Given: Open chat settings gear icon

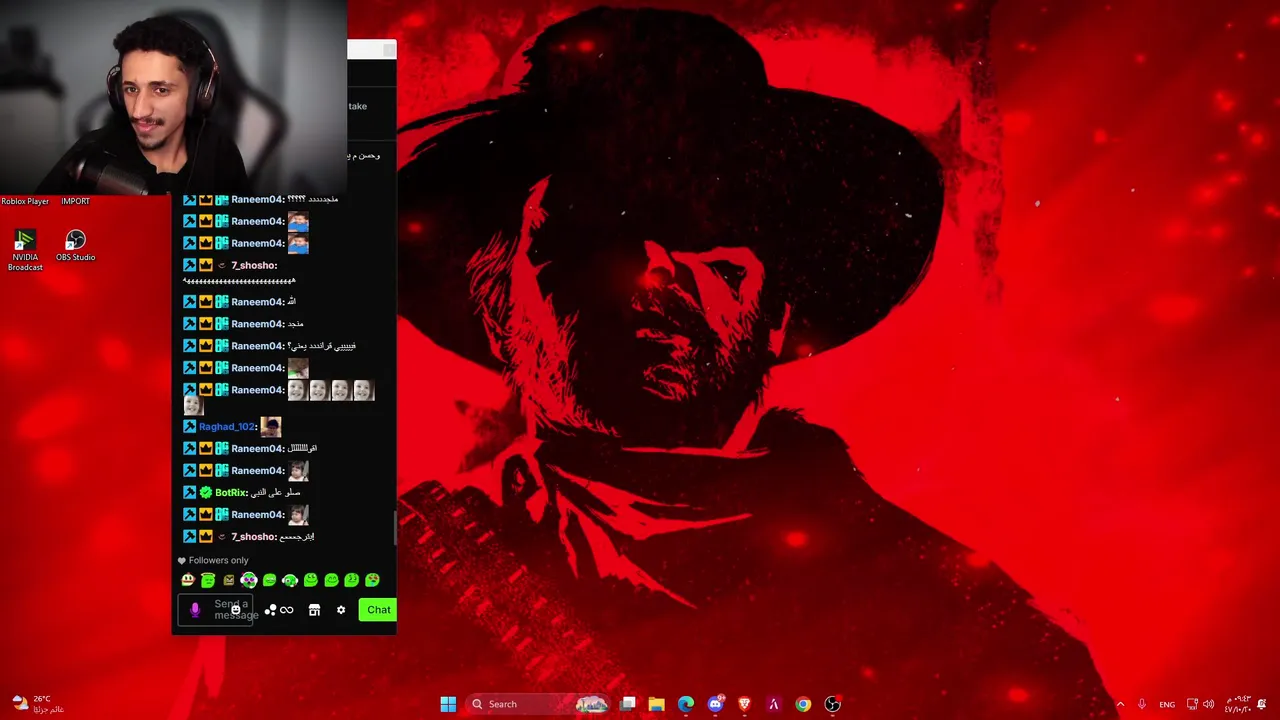Looking at the screenshot, I should coord(341,610).
